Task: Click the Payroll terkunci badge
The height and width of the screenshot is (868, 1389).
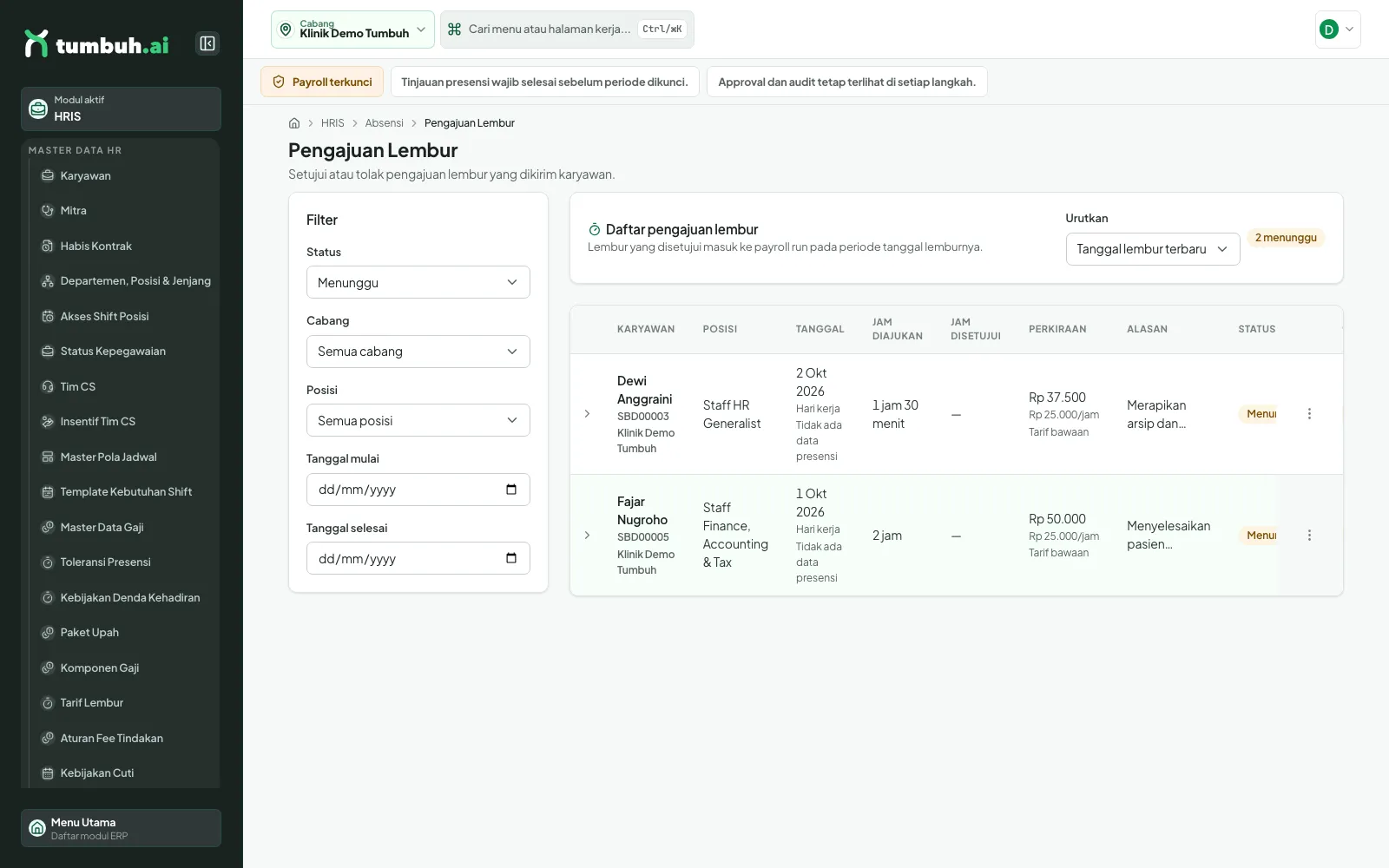Action: [x=322, y=82]
